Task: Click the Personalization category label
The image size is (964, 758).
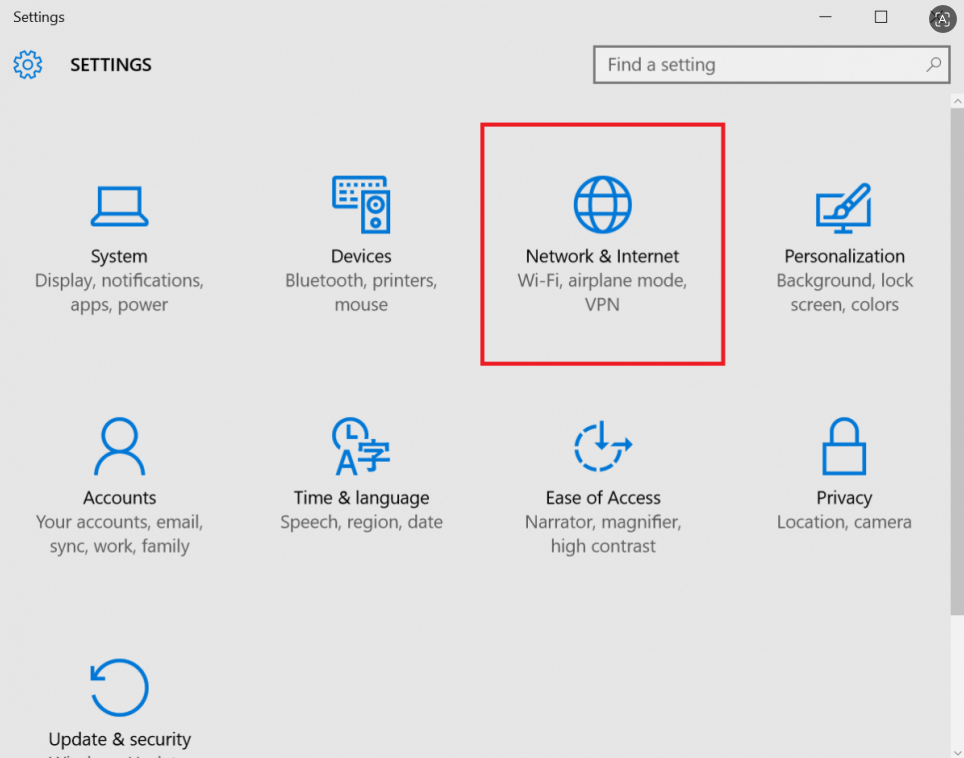Action: point(844,256)
